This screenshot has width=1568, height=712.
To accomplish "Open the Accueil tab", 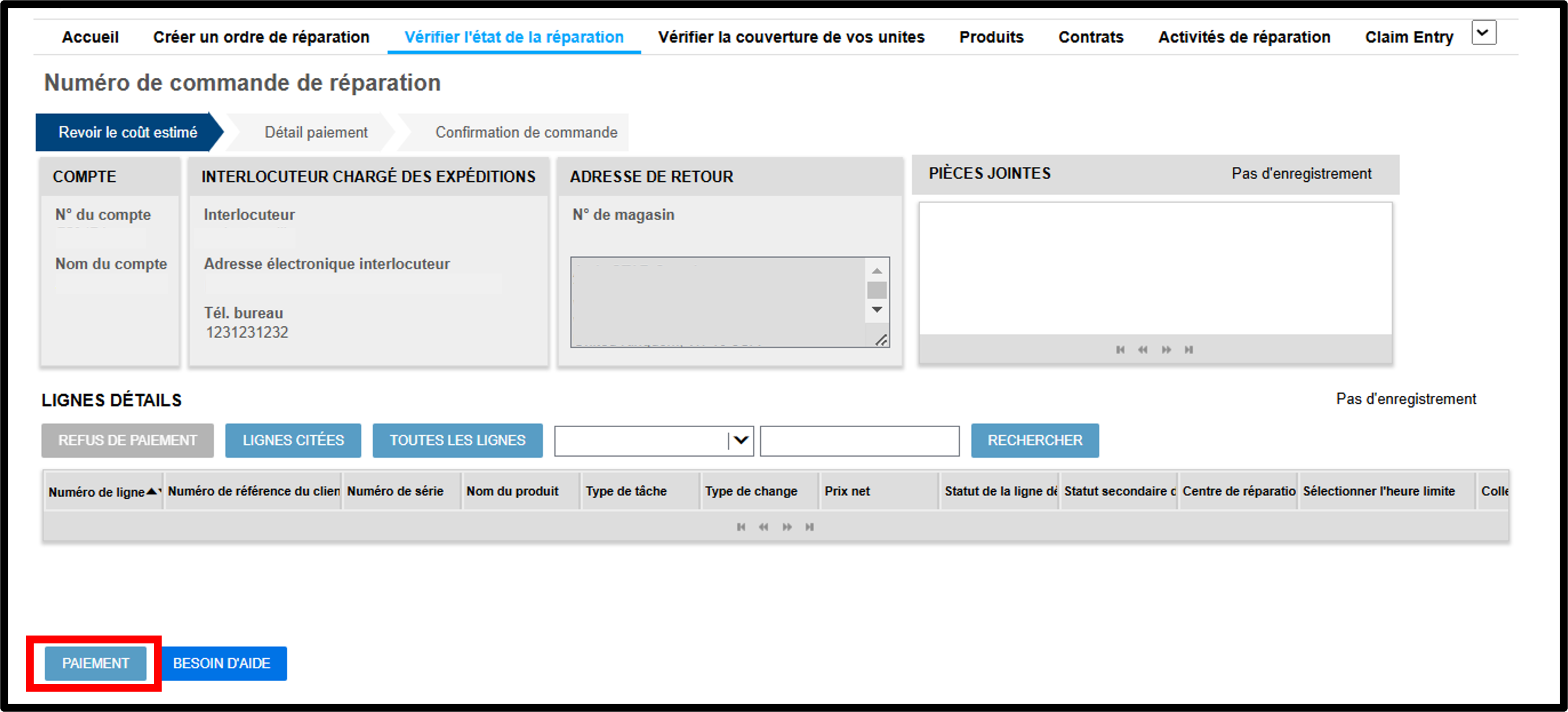I will tap(90, 37).
